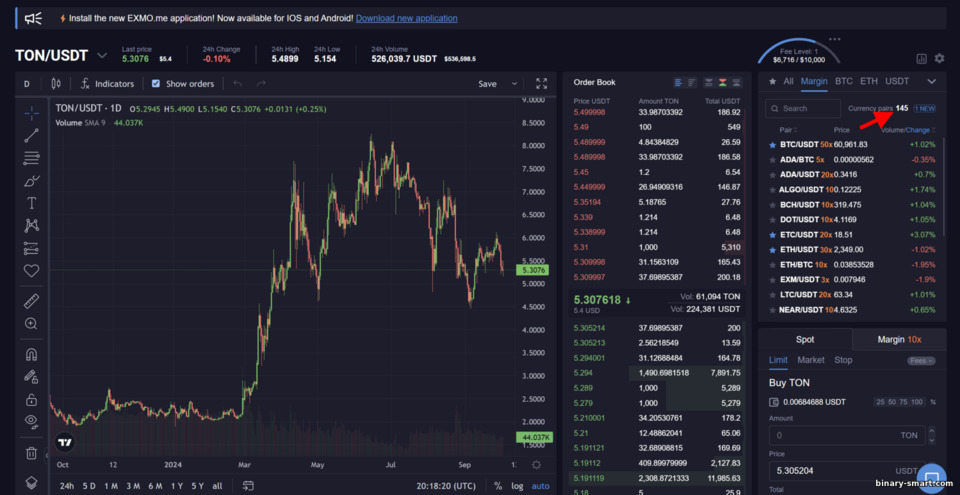Select the 1Y time range

(177, 486)
